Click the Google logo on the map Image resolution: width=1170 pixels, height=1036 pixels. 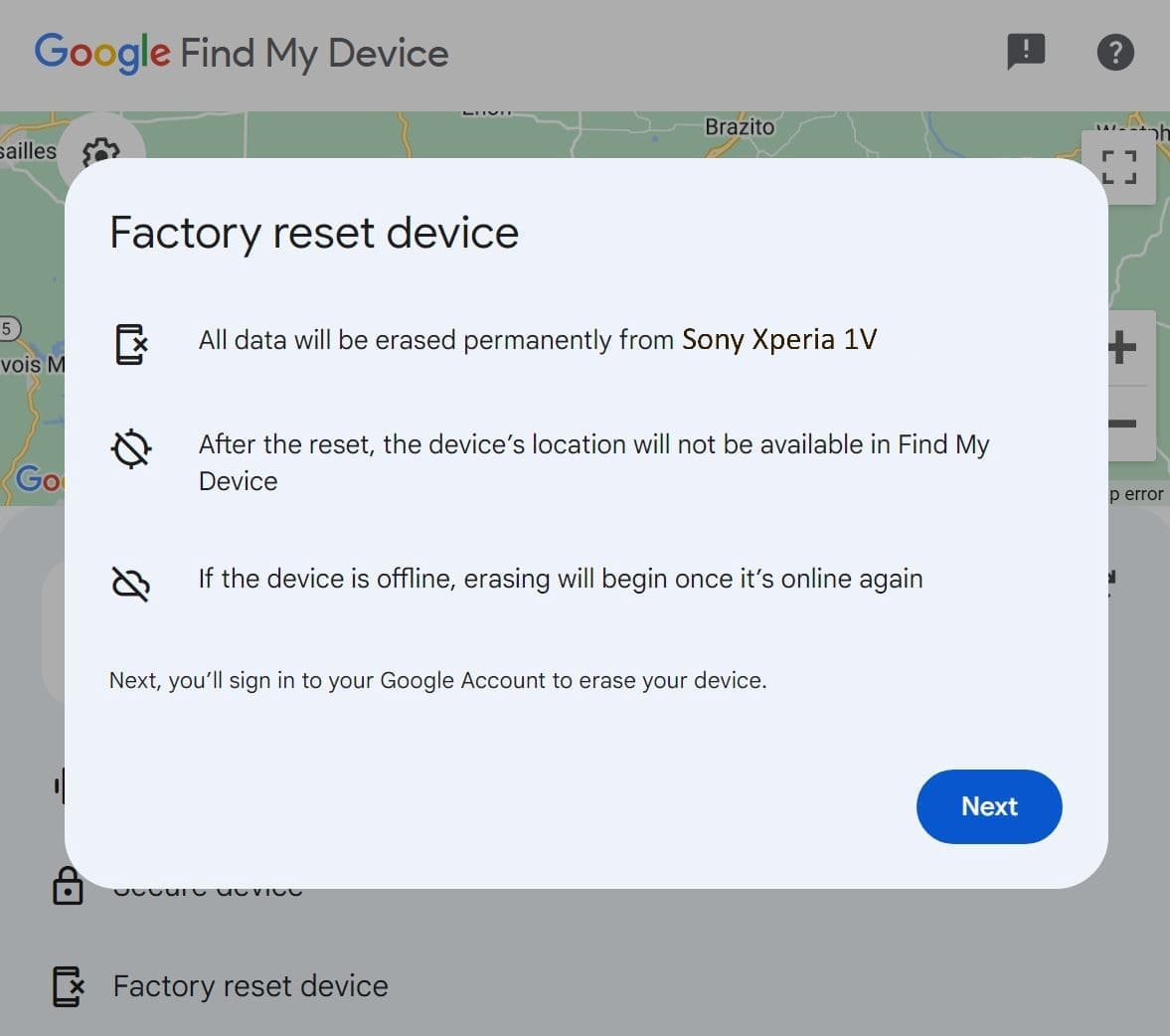(x=39, y=478)
